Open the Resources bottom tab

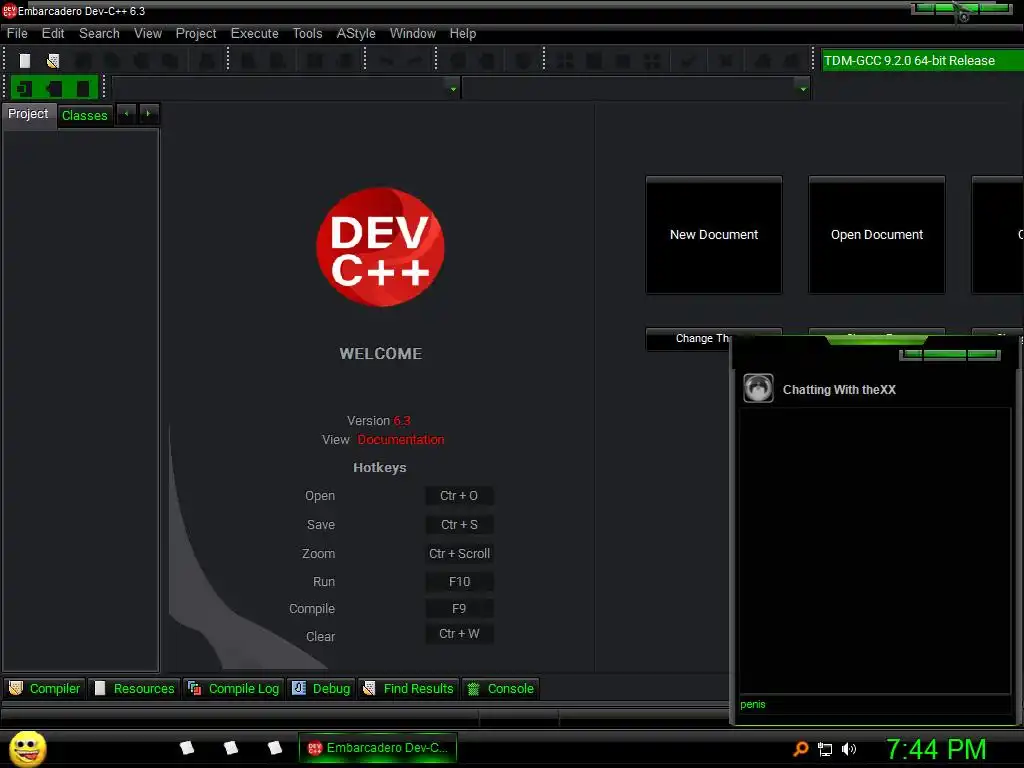tap(135, 688)
